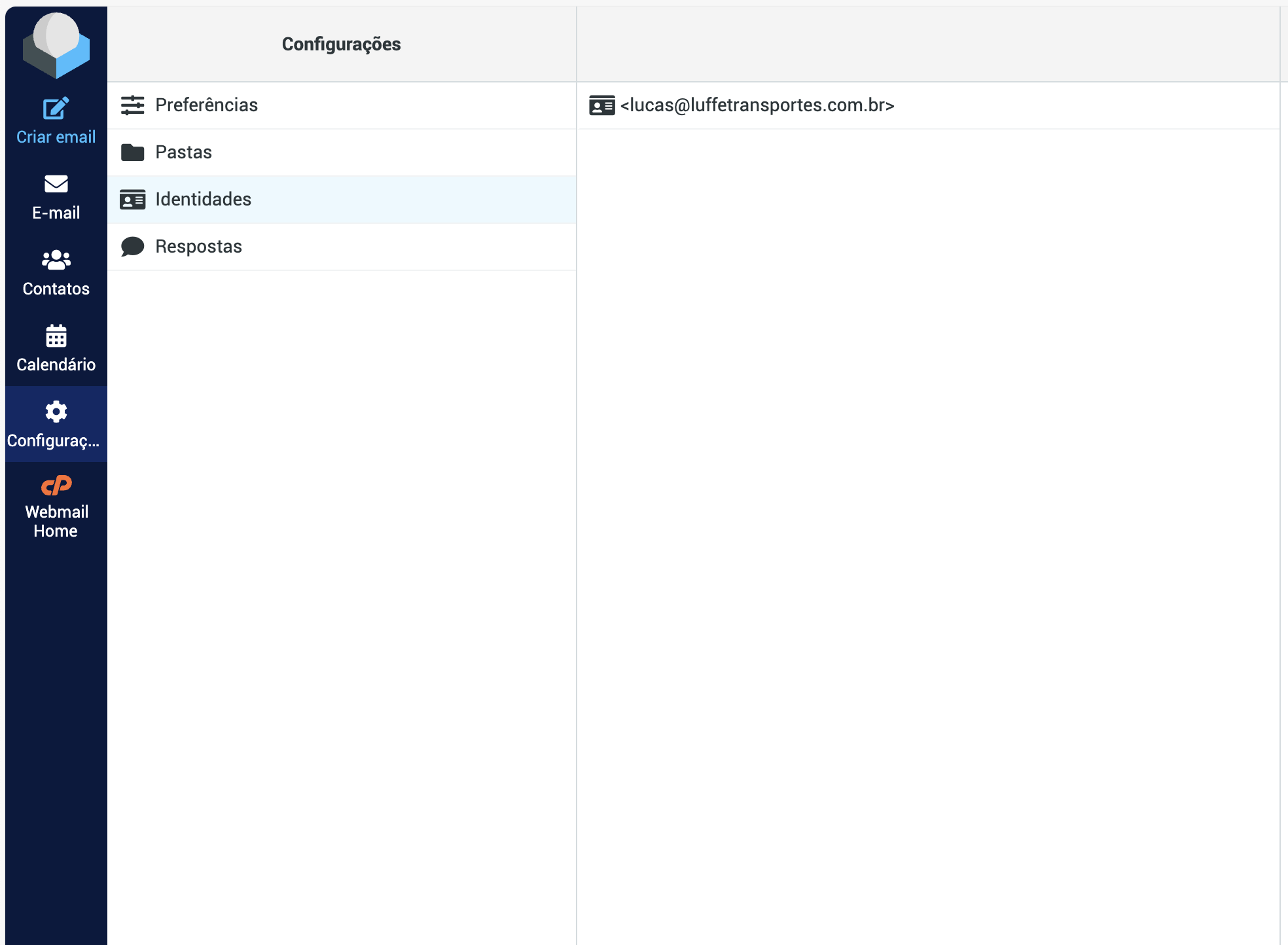Click the Respostas speech bubble icon

coord(133,247)
